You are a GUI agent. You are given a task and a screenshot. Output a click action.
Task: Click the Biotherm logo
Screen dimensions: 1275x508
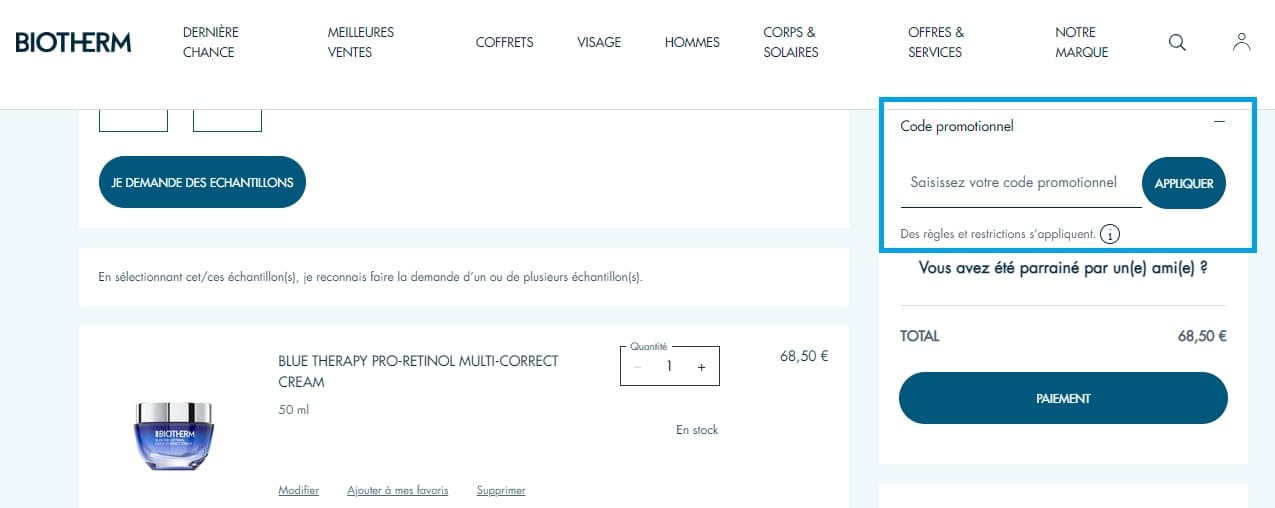pos(73,42)
